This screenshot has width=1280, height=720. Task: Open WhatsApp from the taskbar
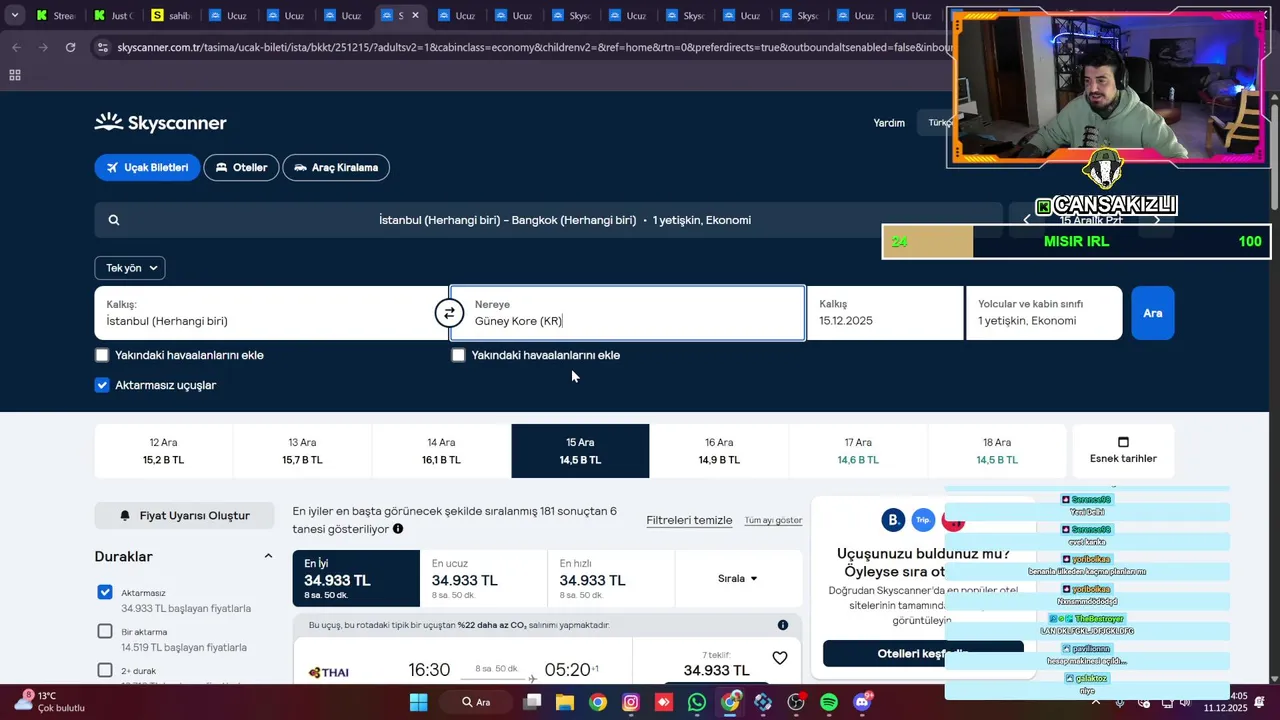click(x=697, y=702)
